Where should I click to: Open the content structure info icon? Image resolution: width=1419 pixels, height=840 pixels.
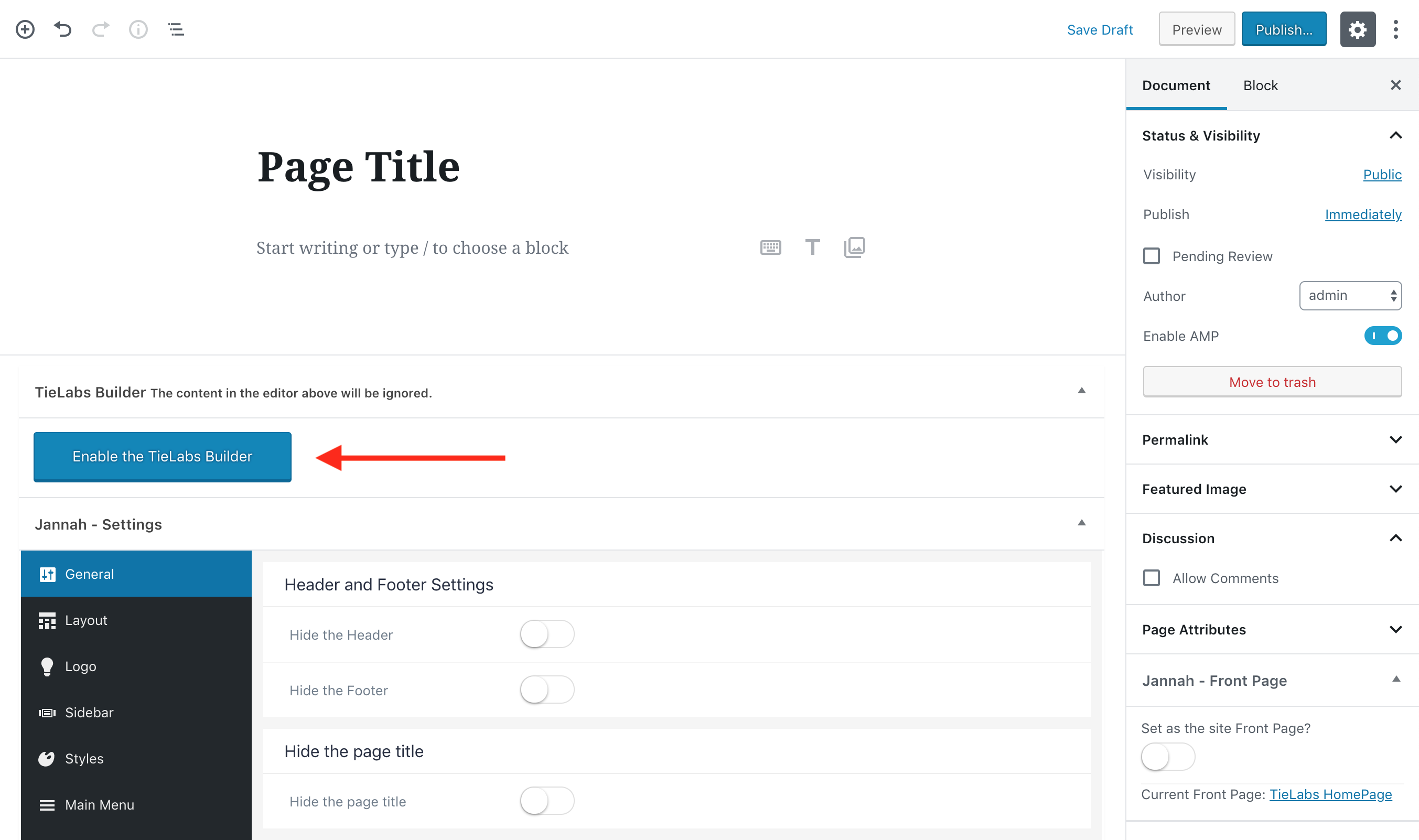point(138,29)
